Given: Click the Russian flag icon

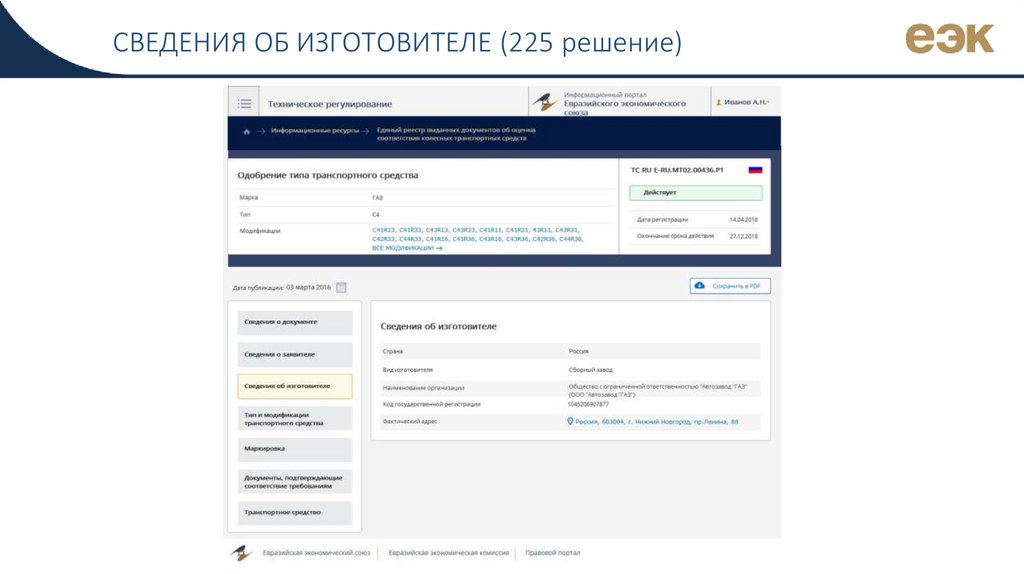Looking at the screenshot, I should pos(755,170).
